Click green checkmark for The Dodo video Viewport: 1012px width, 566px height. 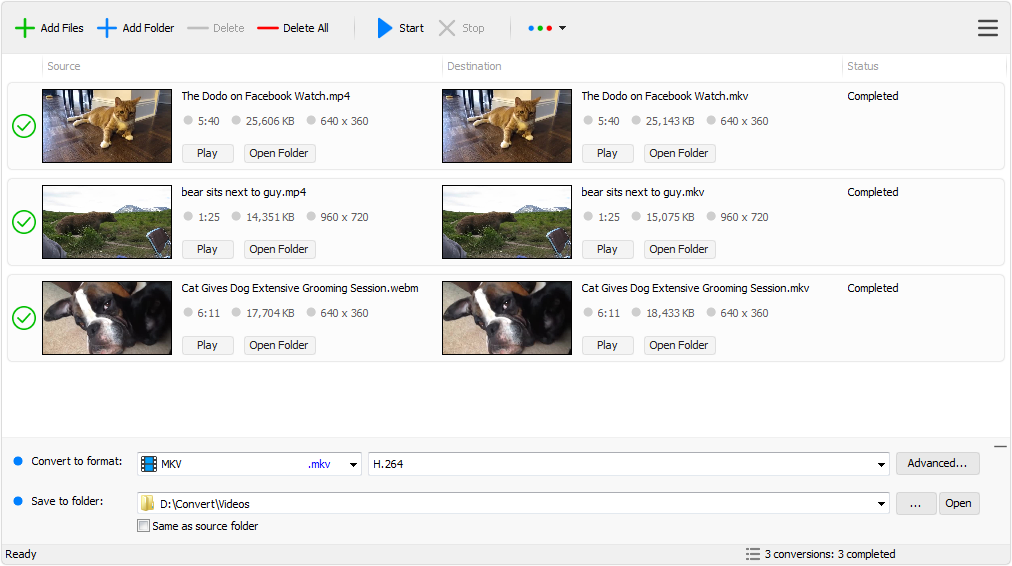click(x=24, y=126)
